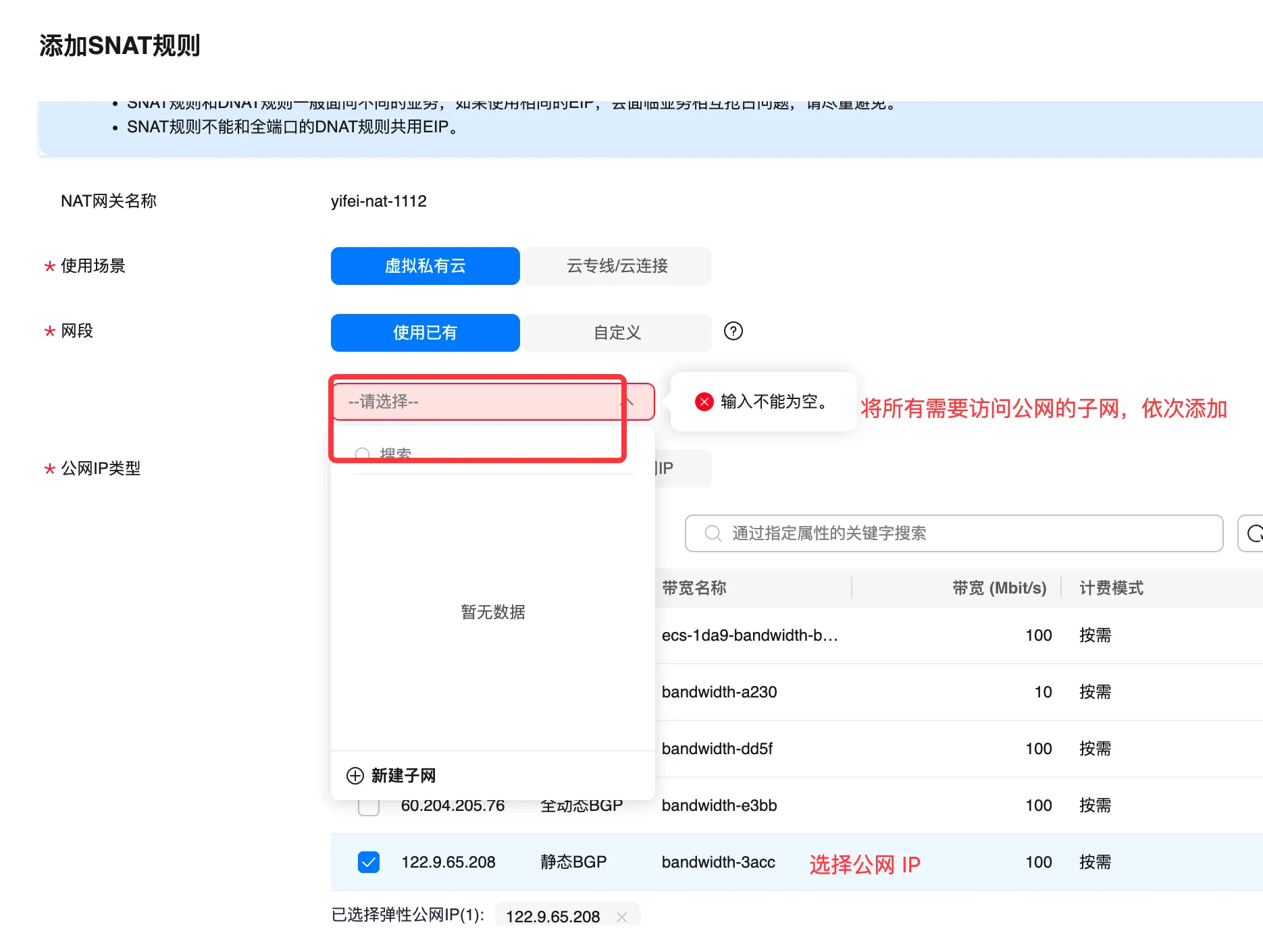Open the --请选择-- subnet dropdown
Image resolution: width=1263 pixels, height=952 pixels.
point(492,402)
